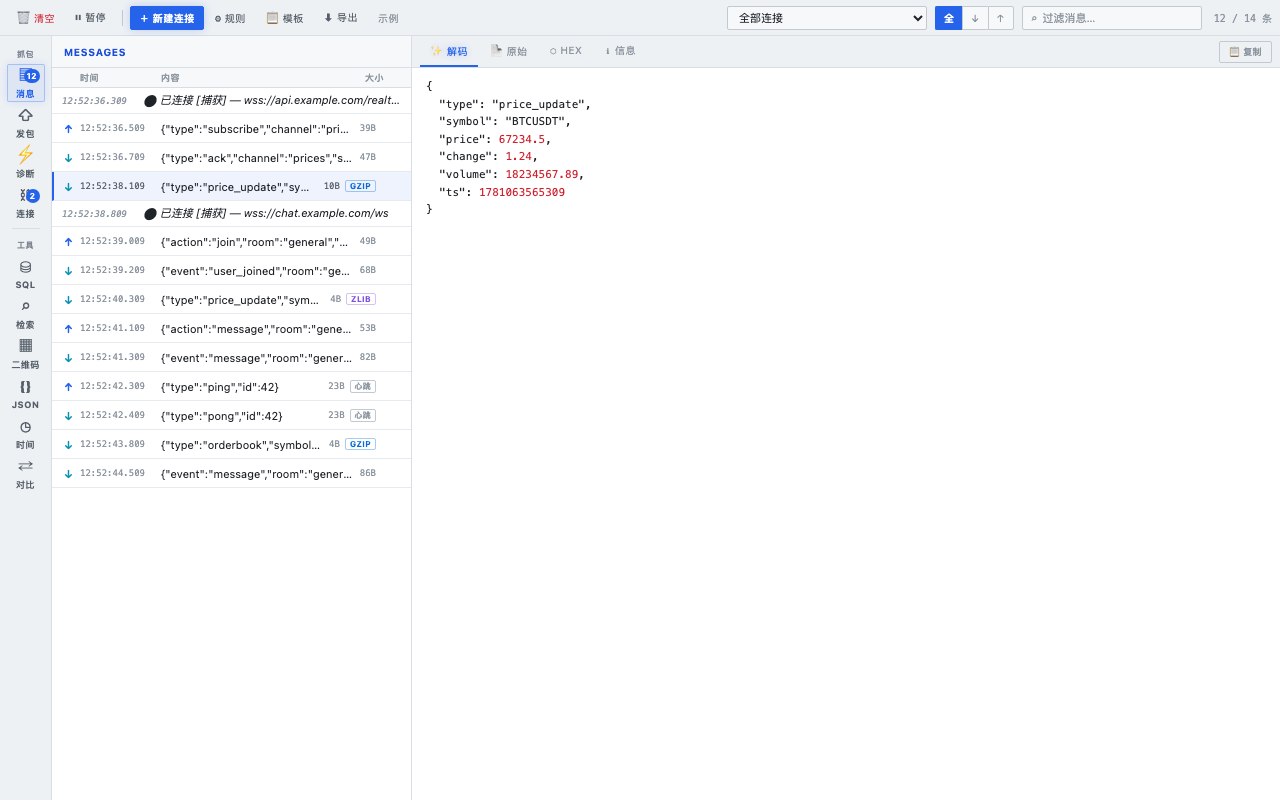Click the outgoing arrow on subscribe row

click(x=68, y=129)
